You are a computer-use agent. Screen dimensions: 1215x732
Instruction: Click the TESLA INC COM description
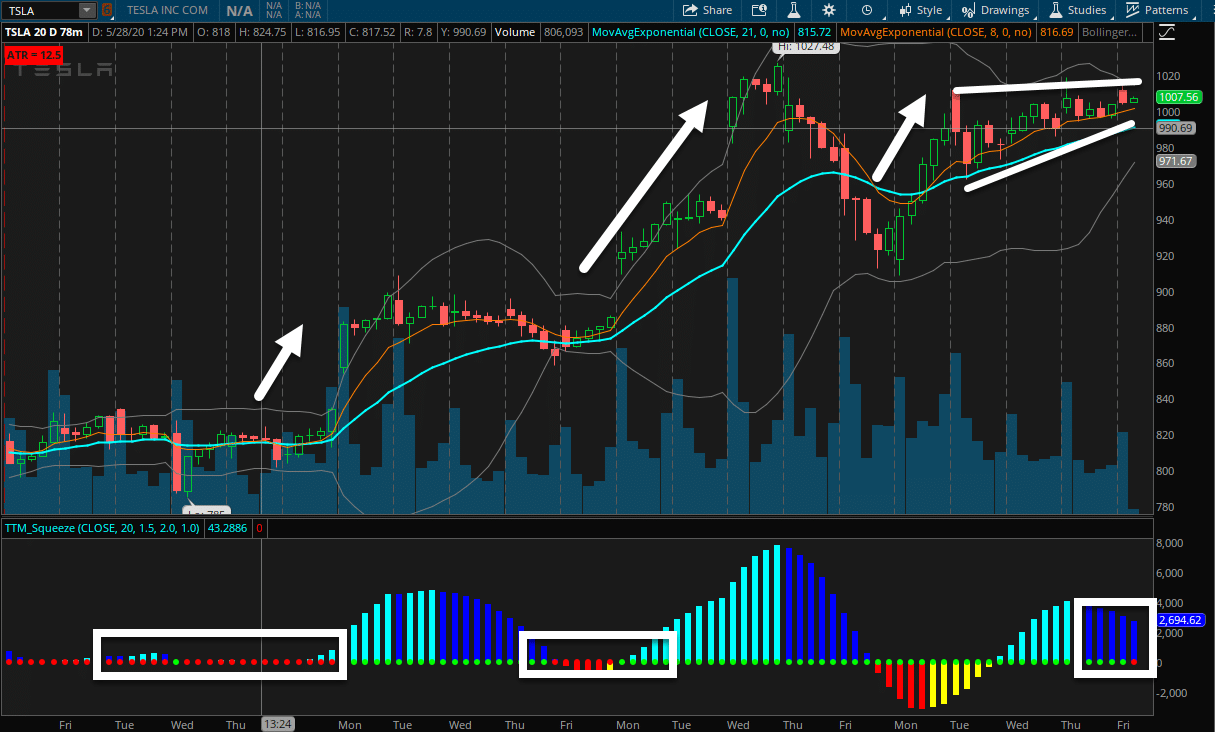[169, 10]
